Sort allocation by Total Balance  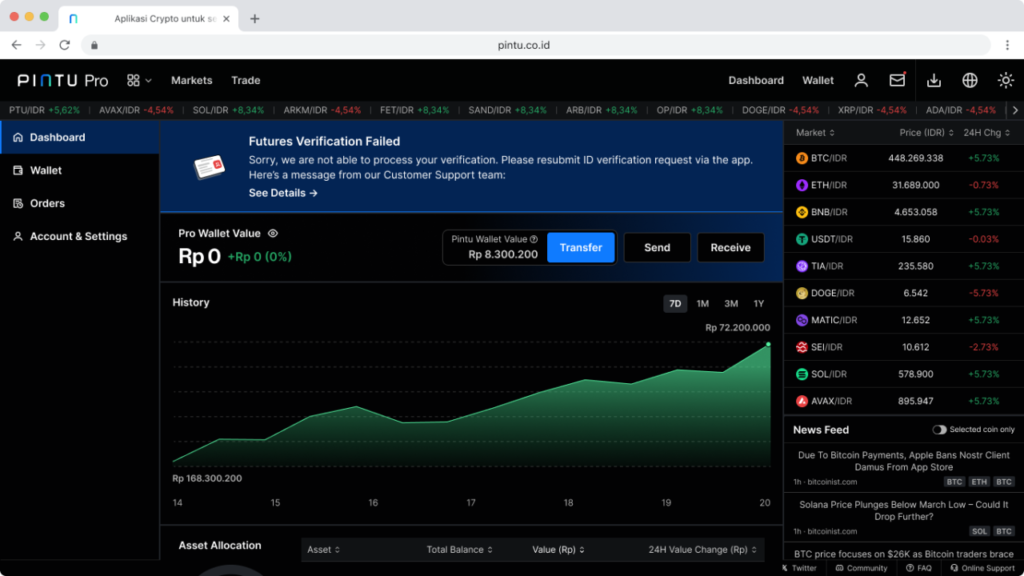tap(459, 550)
